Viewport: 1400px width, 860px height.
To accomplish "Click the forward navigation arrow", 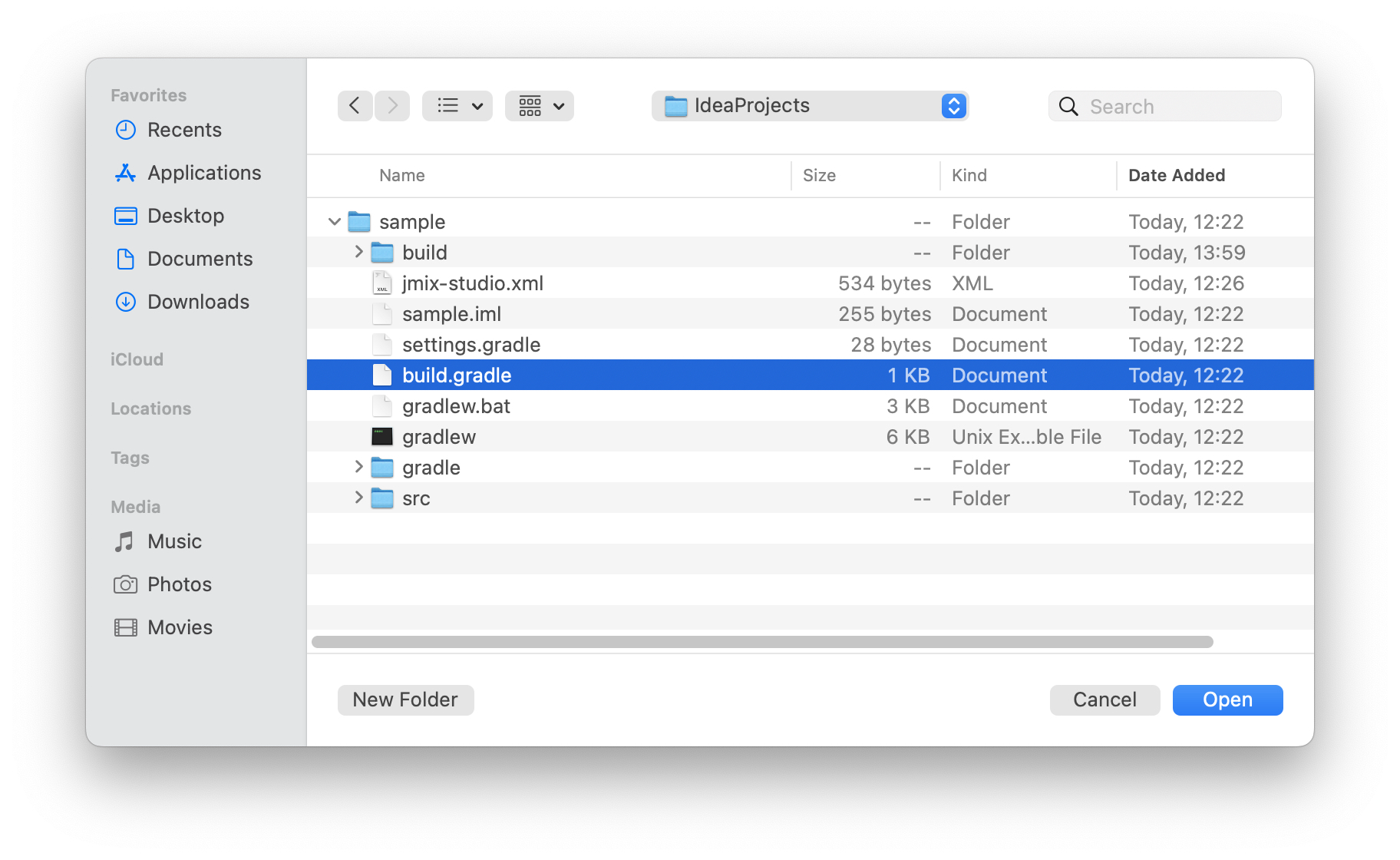I will 392,106.
